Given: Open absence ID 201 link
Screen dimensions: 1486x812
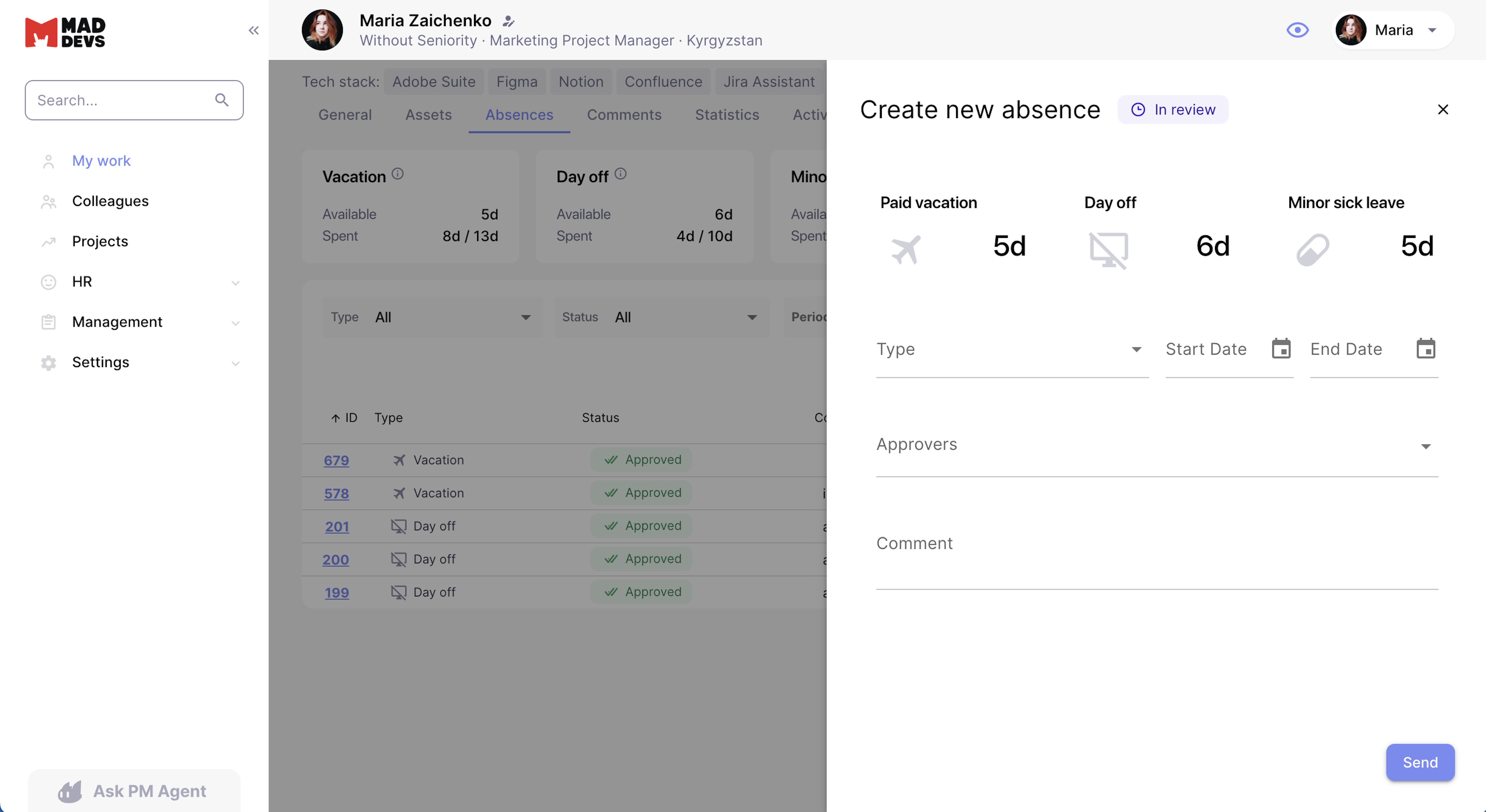Looking at the screenshot, I should click(337, 527).
